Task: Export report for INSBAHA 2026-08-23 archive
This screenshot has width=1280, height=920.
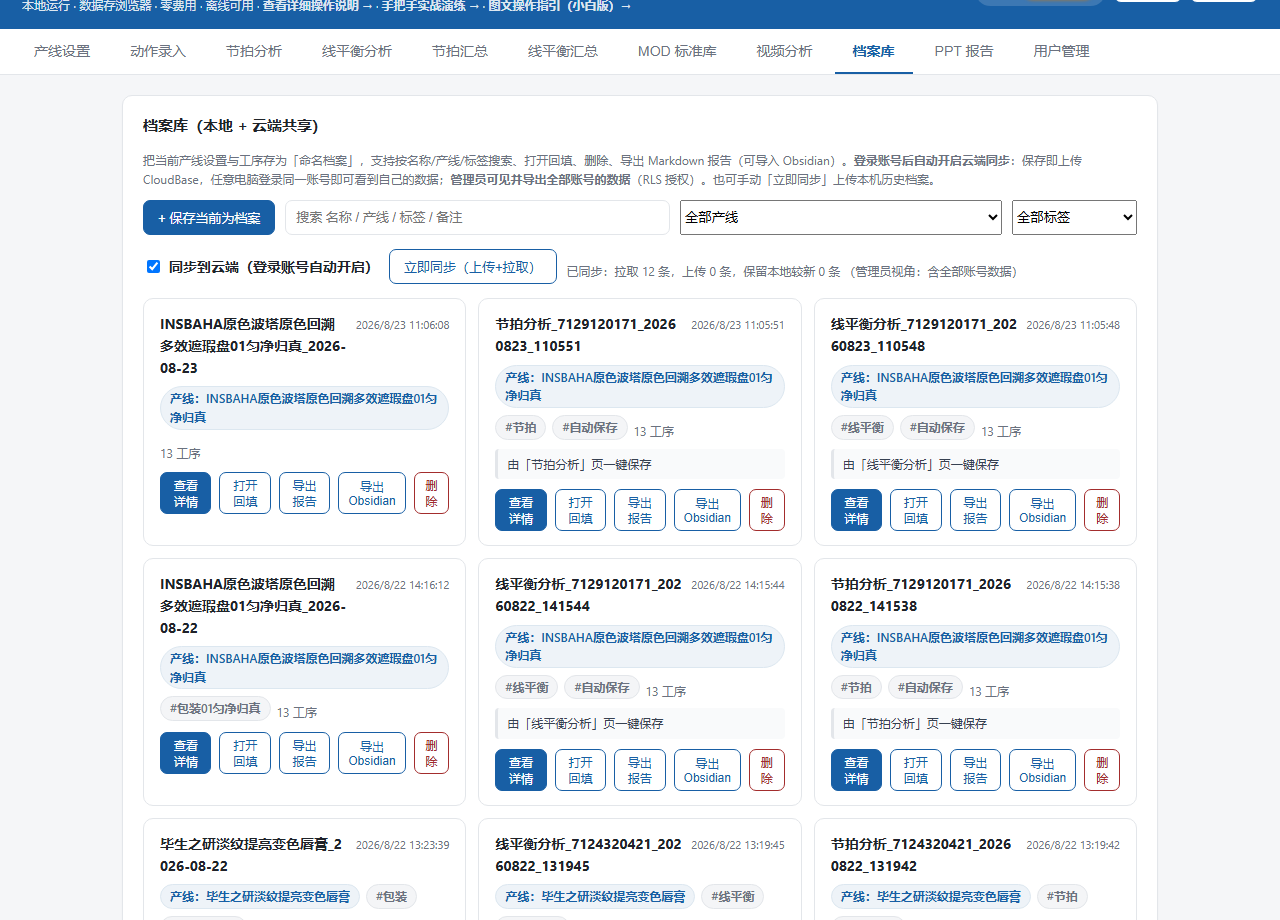Action: [304, 493]
